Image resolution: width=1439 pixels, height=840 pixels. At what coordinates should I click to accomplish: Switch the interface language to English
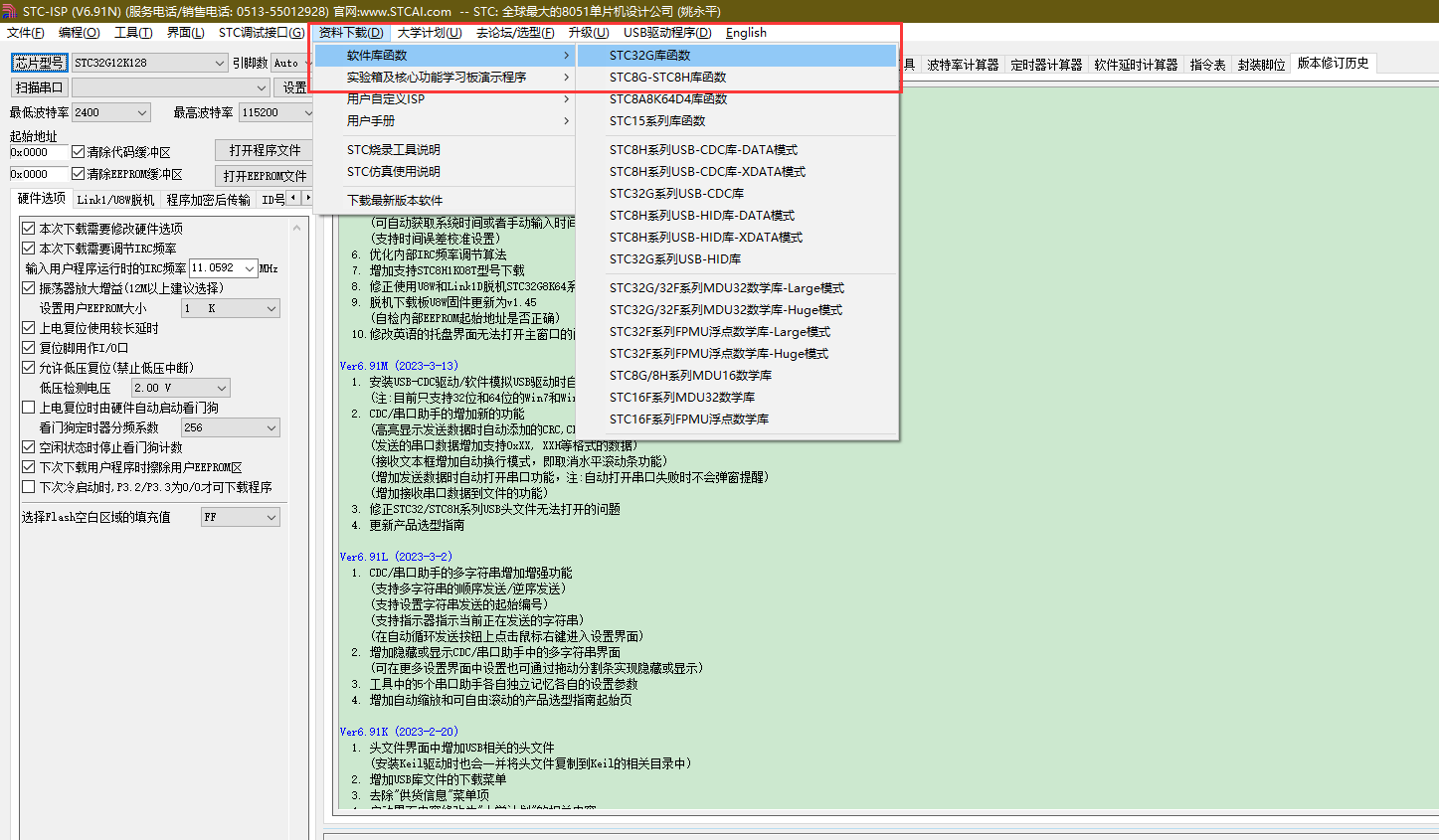tap(746, 33)
